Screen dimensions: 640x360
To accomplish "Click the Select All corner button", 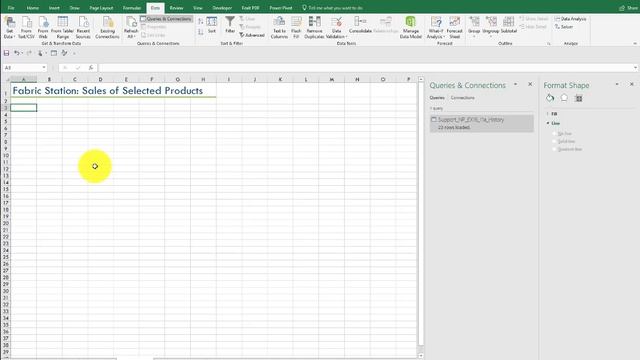I will 7,79.
